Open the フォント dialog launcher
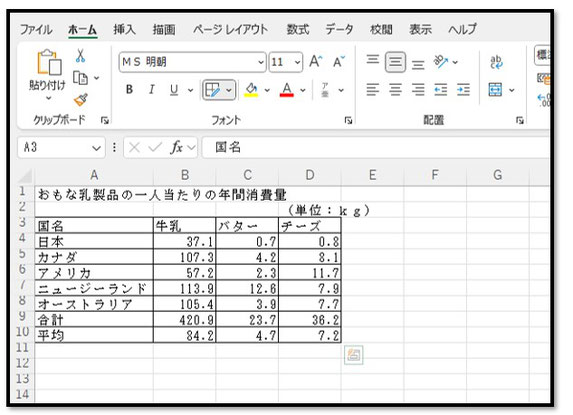This screenshot has width=573, height=415. tap(348, 120)
